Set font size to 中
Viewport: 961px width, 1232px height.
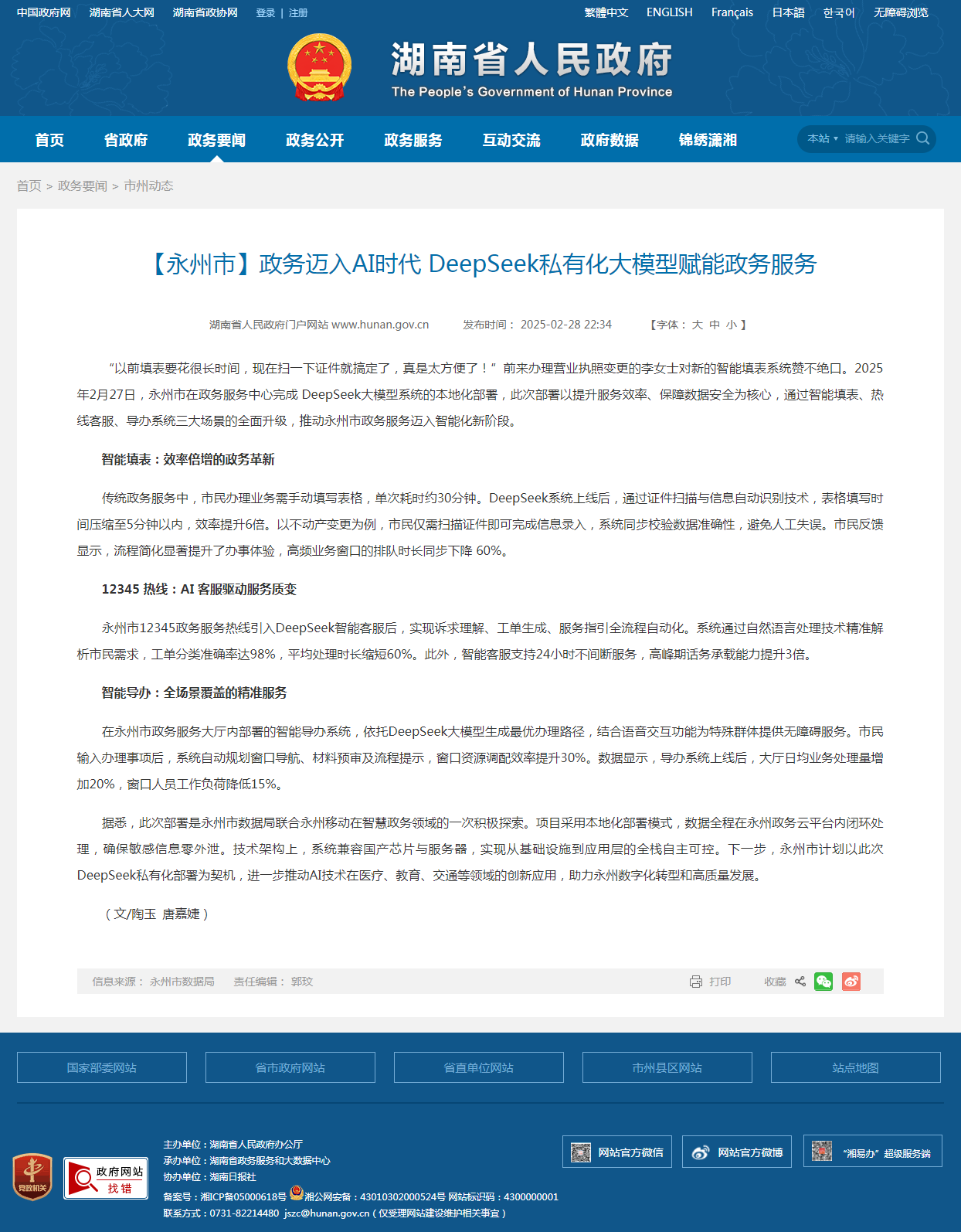[x=715, y=325]
